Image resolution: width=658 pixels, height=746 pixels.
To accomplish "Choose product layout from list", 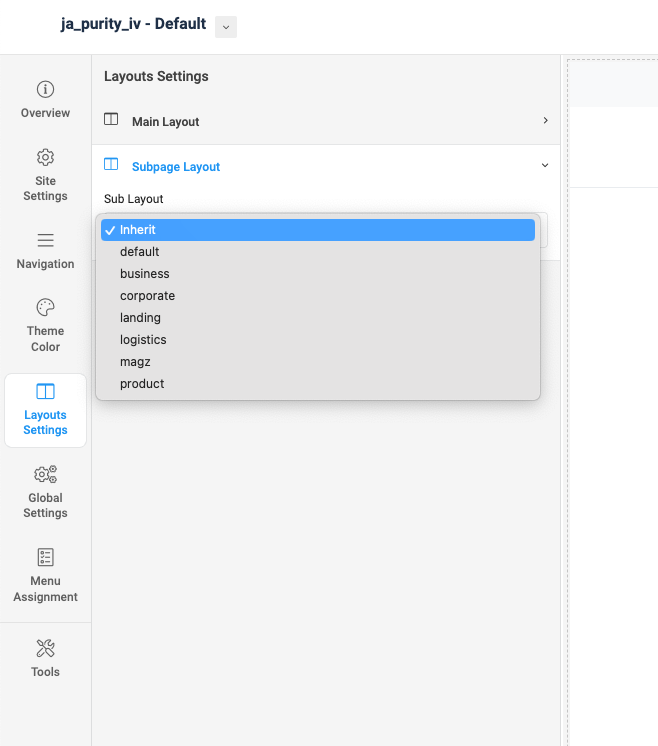I will [x=142, y=384].
